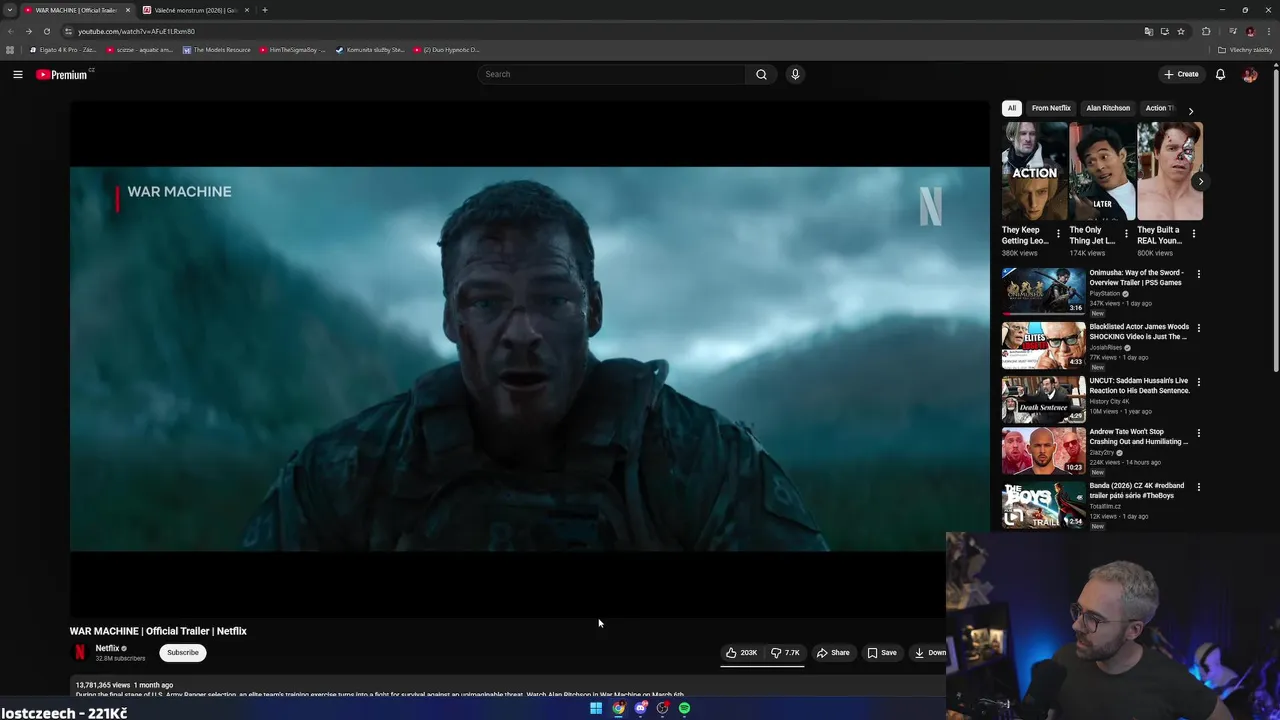Translate page icon in address bar
This screenshot has height=720, width=1280.
tap(1149, 31)
